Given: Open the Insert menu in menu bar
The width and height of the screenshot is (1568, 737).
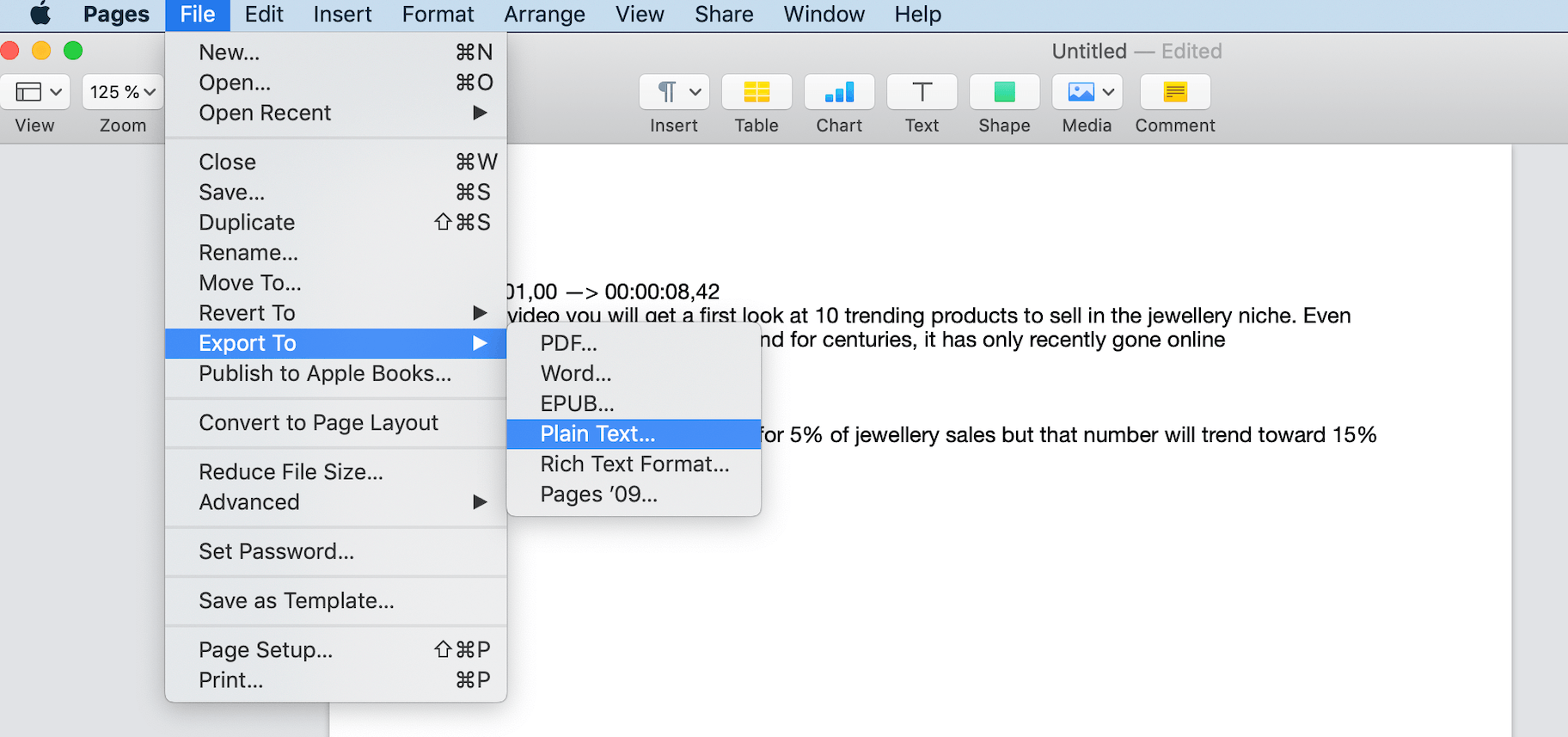Looking at the screenshot, I should coord(342,15).
